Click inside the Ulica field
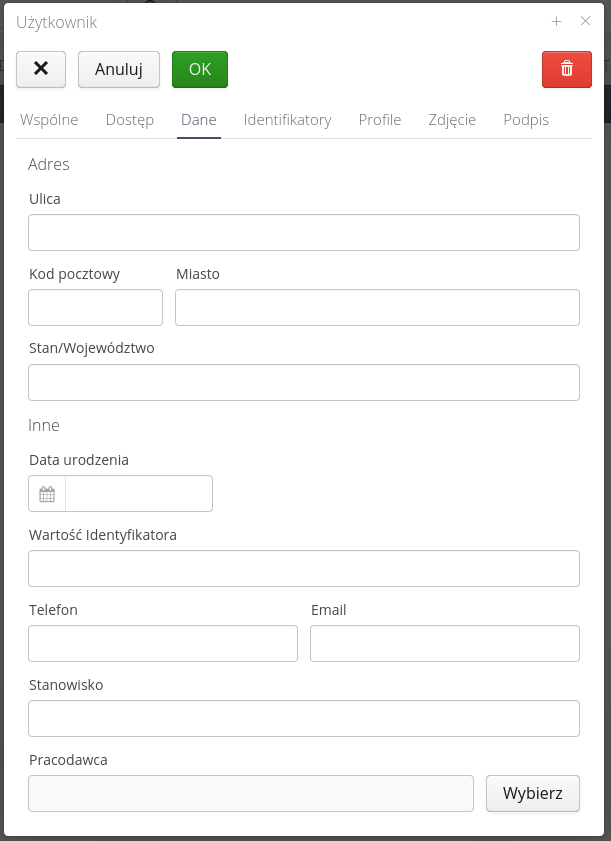Screen dimensions: 611x841 coord(304,232)
